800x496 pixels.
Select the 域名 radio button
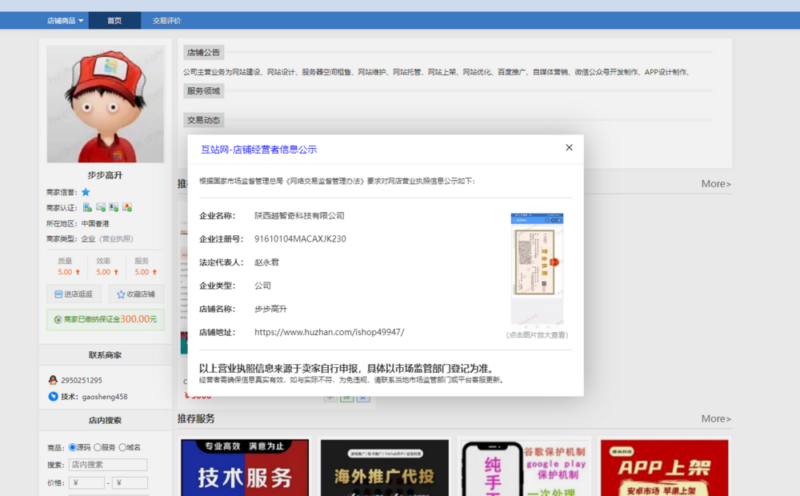[122, 448]
